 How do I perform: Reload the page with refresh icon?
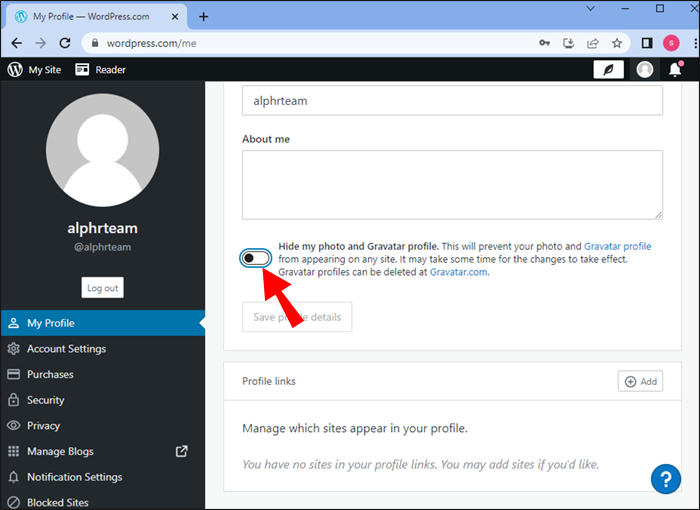[65, 43]
